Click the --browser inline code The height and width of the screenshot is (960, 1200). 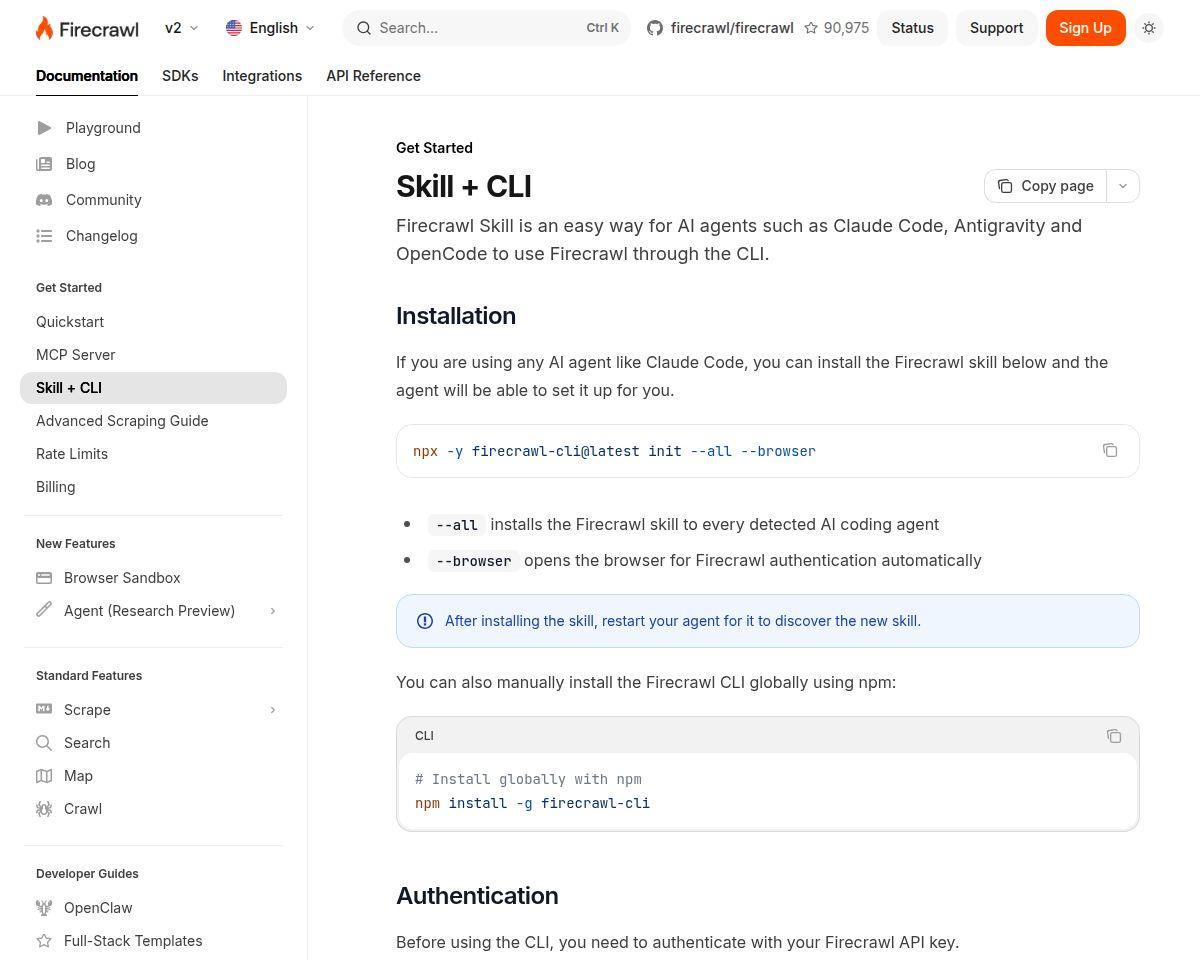(474, 561)
